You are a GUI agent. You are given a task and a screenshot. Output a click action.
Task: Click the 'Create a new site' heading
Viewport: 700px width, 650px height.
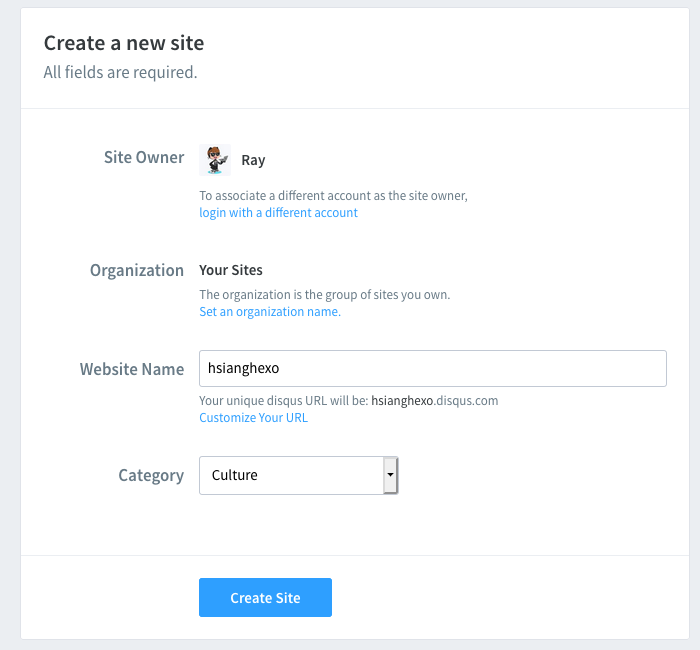[x=124, y=43]
